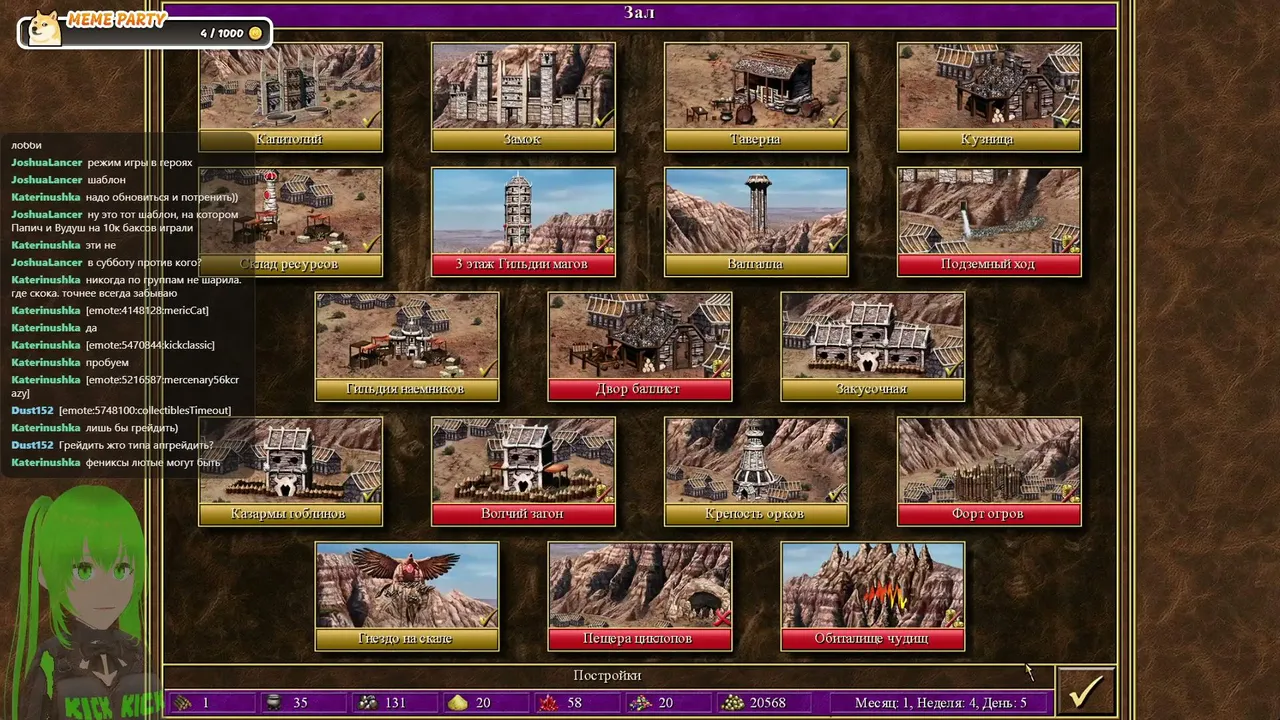
Task: Click the gold 'Гнездо на скале' name label
Action: click(407, 640)
